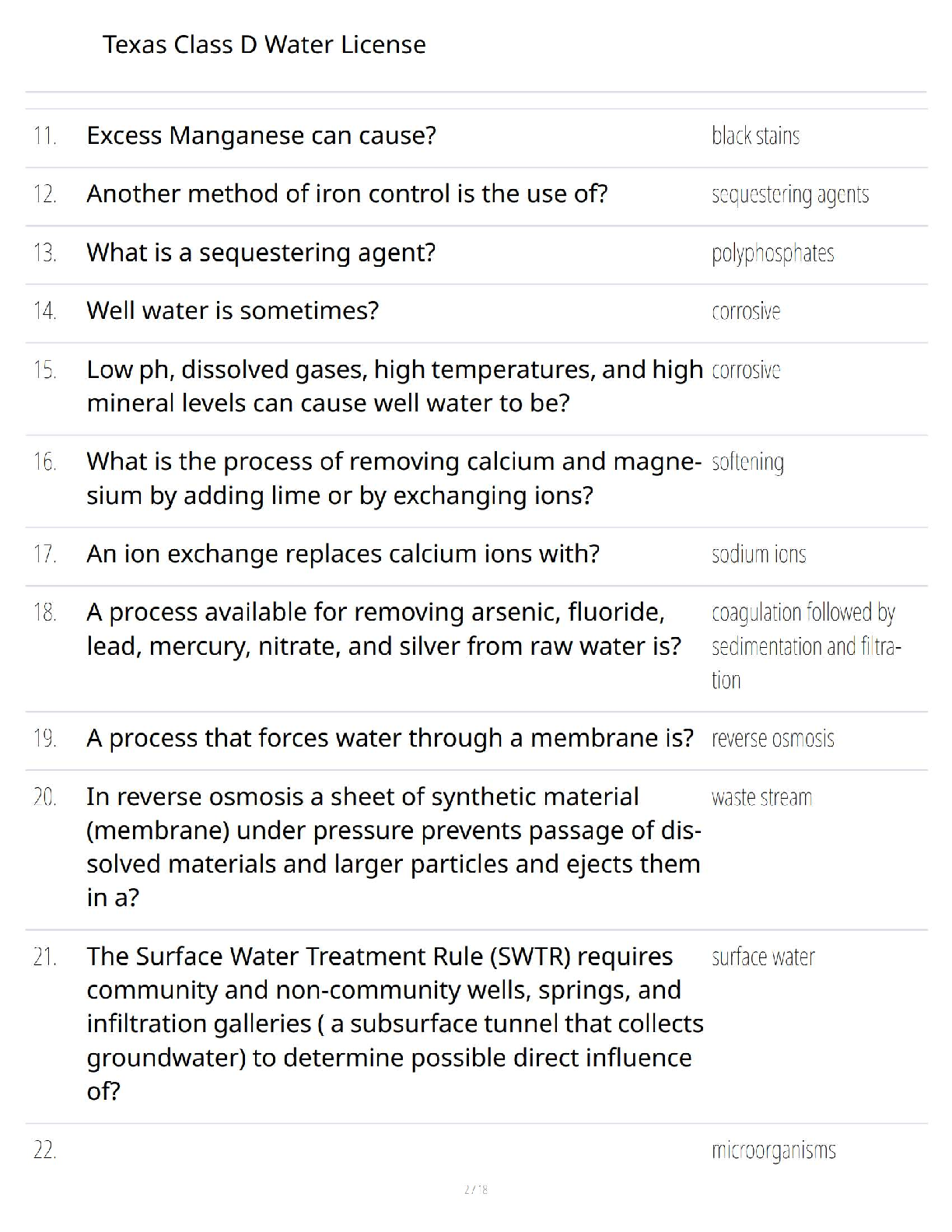
Task: Select the "sequestering agents" answer
Action: pyautogui.click(x=789, y=194)
